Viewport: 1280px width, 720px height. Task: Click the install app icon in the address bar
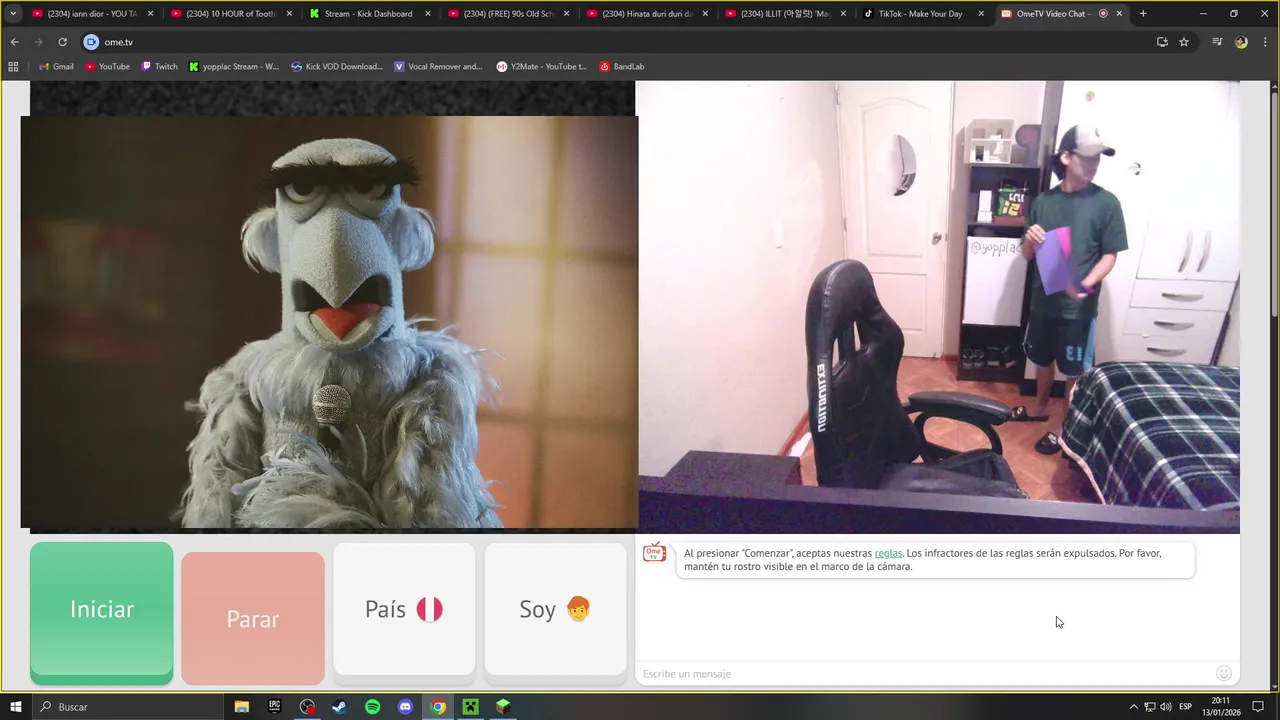coord(1162,42)
